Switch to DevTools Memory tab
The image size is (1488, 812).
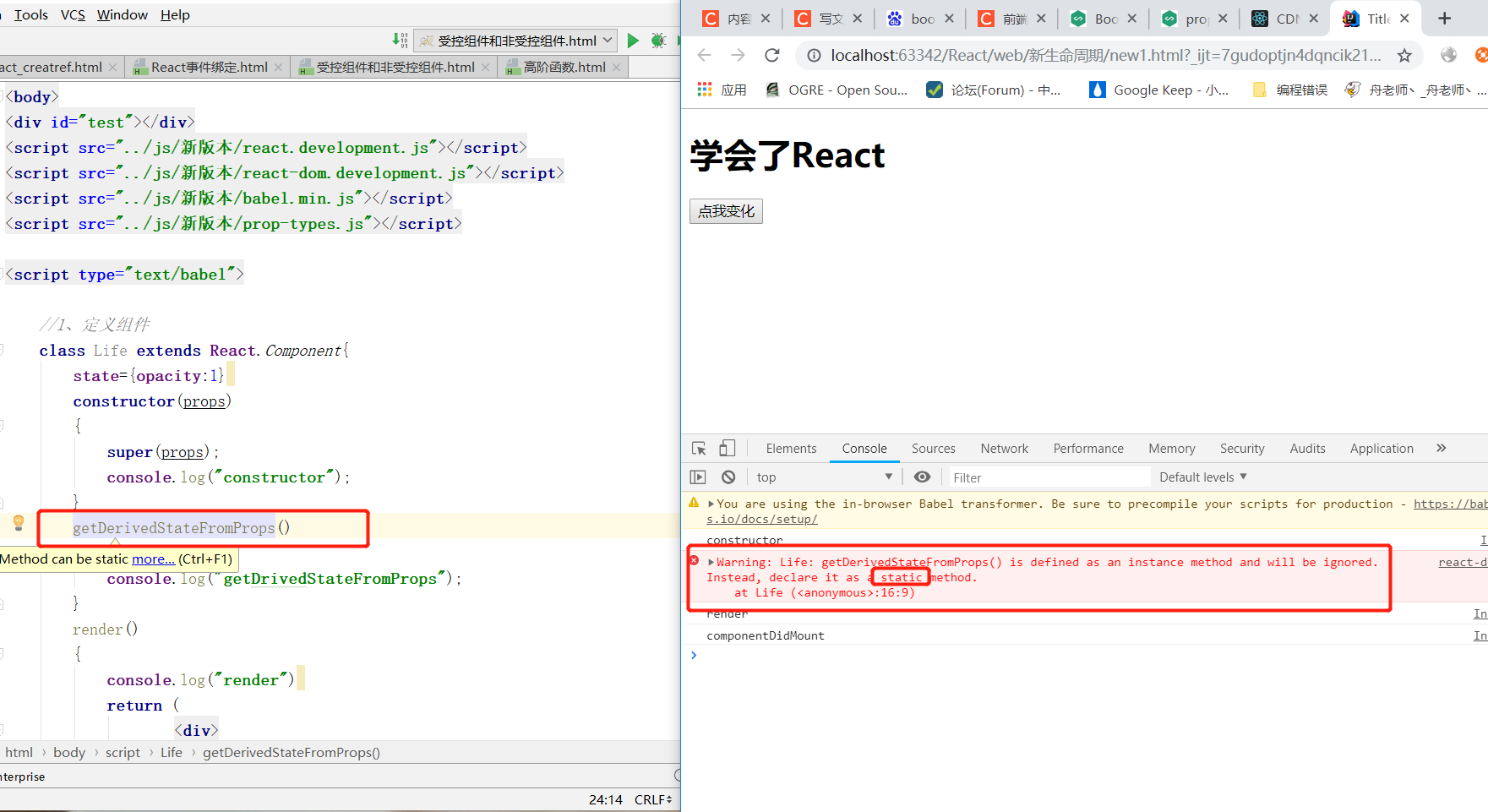pos(1171,449)
